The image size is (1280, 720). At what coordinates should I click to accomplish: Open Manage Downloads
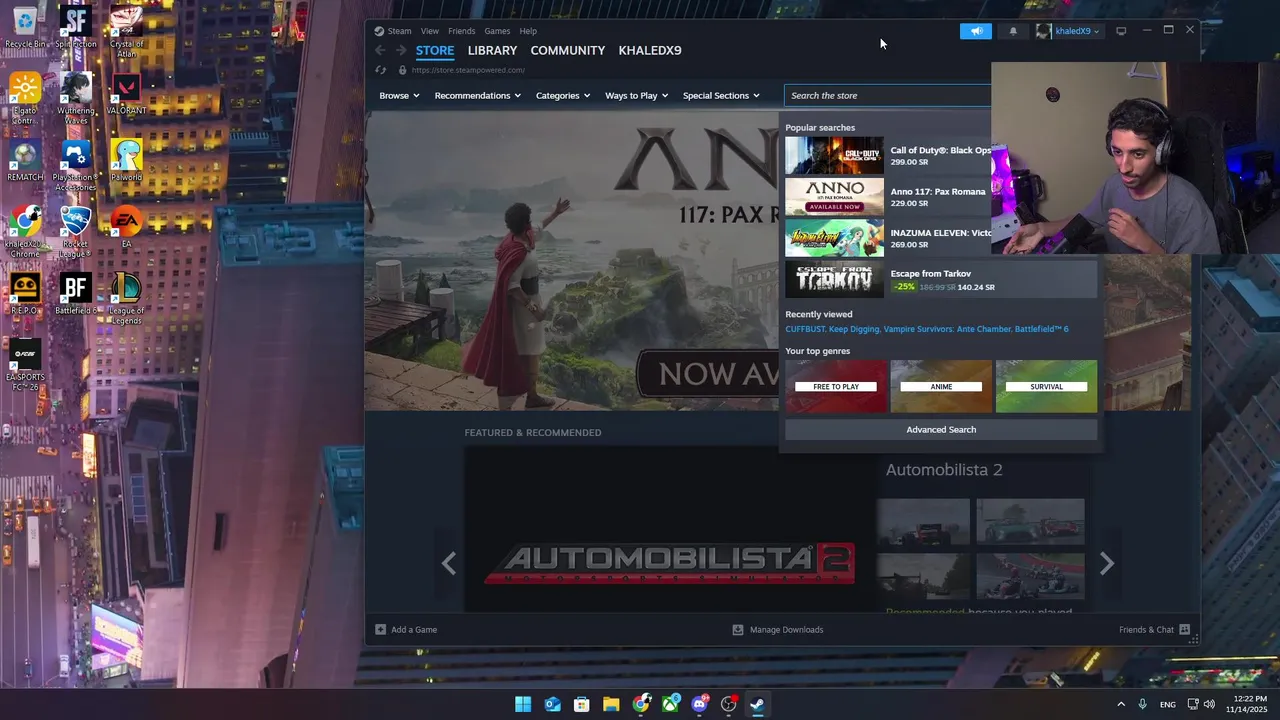coord(778,630)
